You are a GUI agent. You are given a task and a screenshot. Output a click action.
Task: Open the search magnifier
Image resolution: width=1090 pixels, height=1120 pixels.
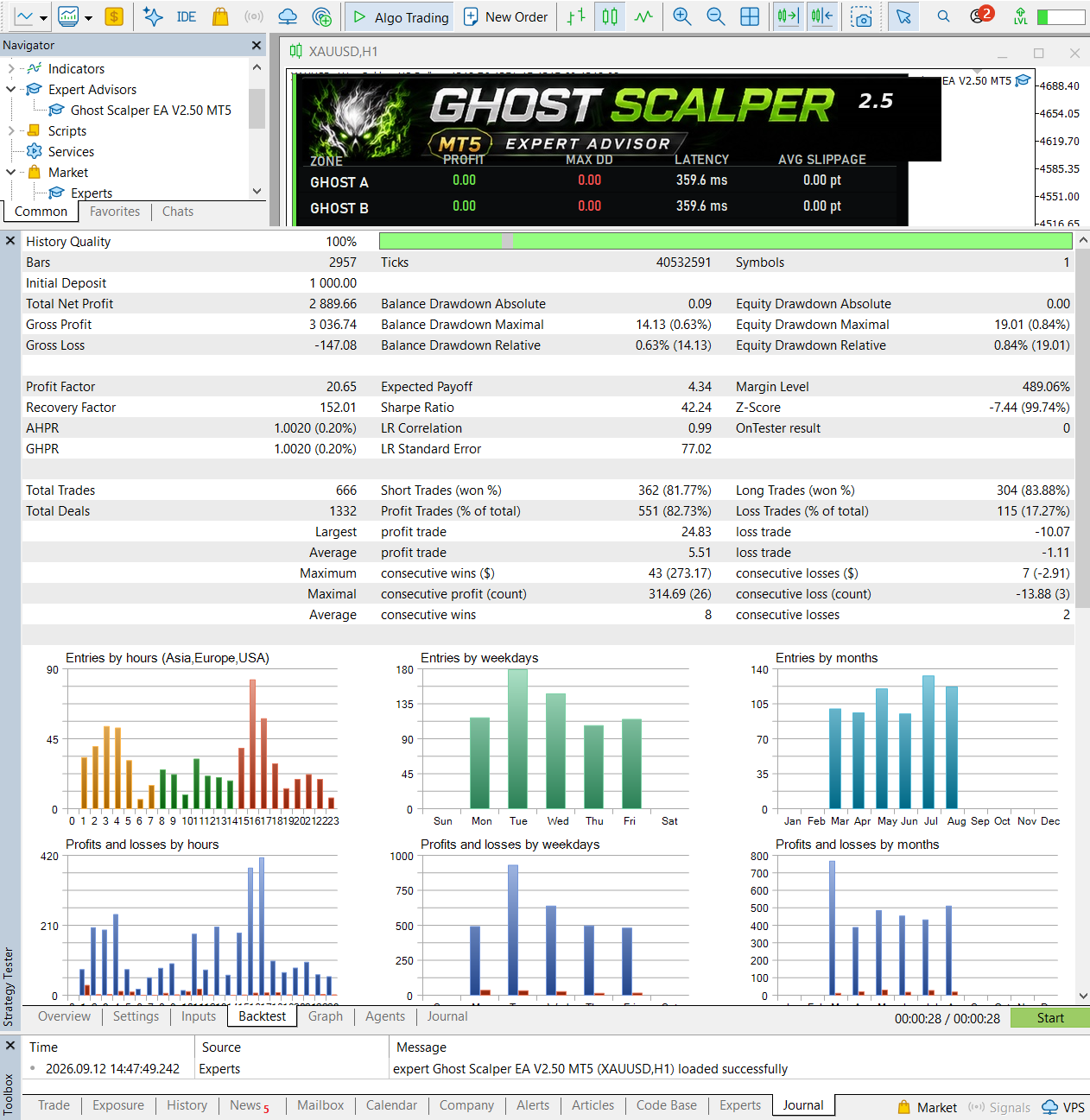[x=943, y=16]
